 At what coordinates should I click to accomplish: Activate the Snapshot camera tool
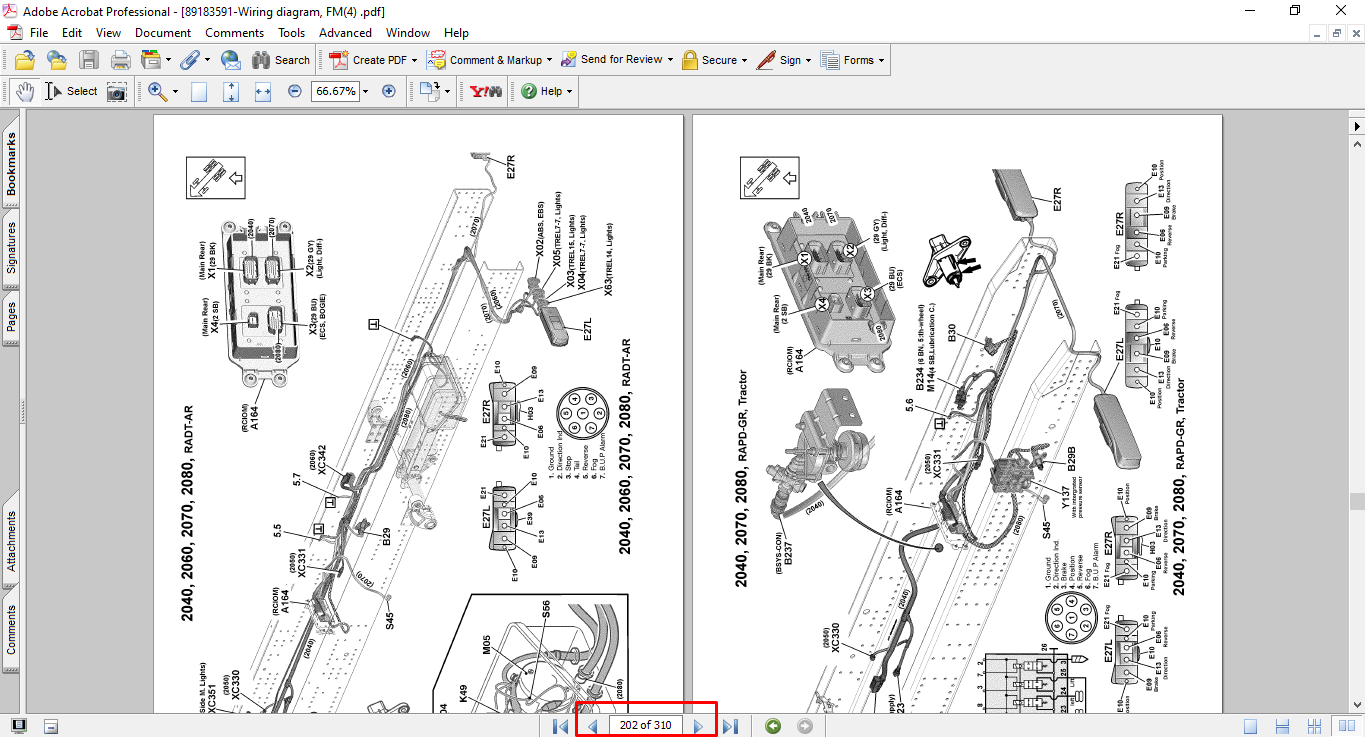pos(117,91)
